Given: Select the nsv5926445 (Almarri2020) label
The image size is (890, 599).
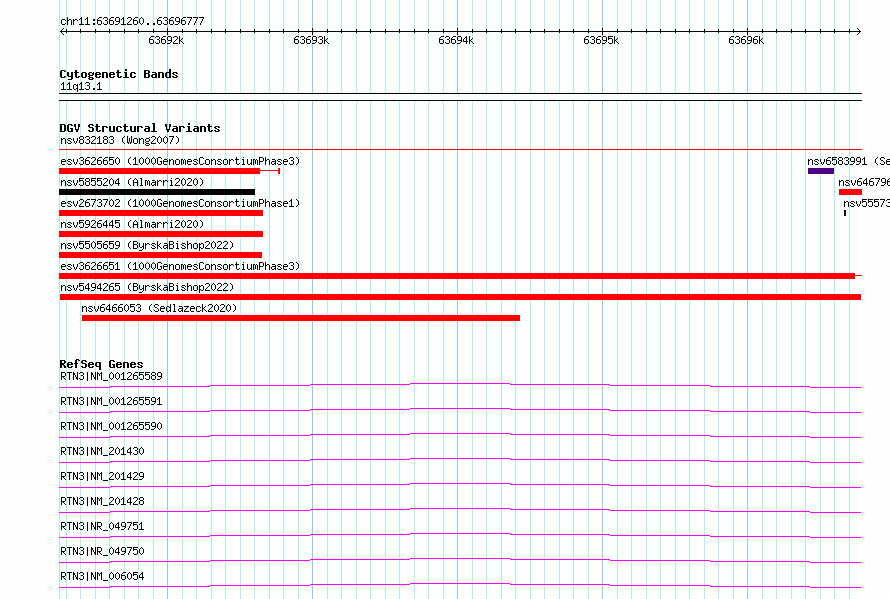Looking at the screenshot, I should click(132, 224).
